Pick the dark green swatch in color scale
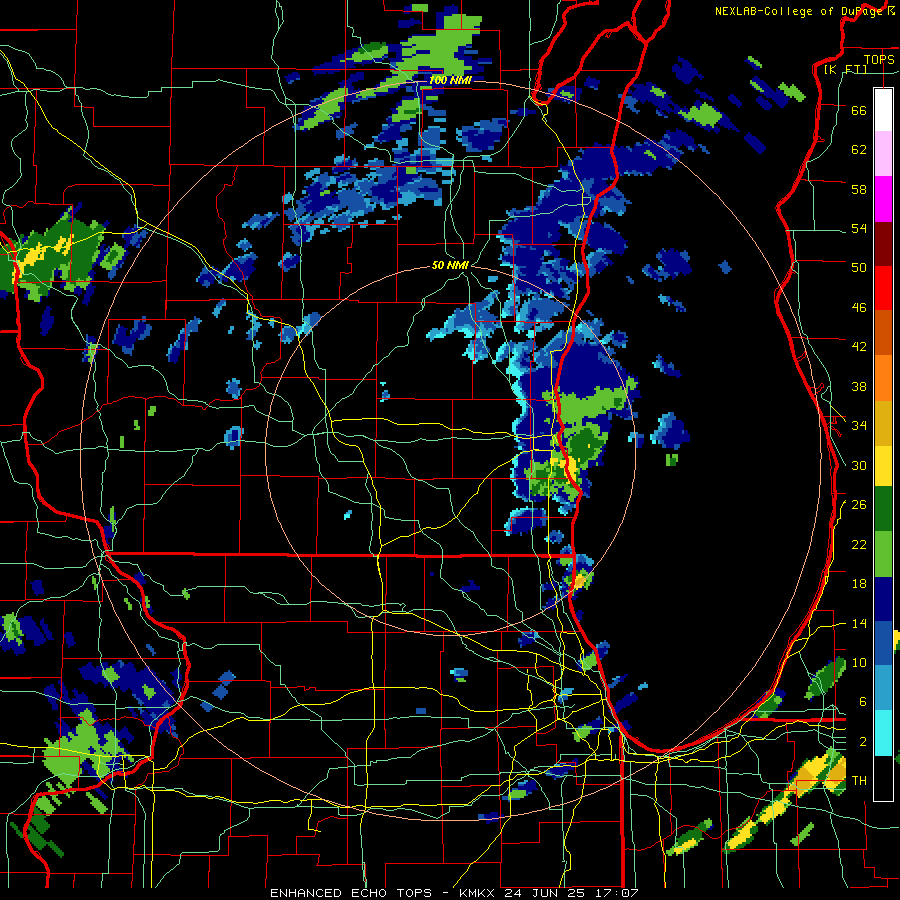This screenshot has height=900, width=900. click(883, 509)
